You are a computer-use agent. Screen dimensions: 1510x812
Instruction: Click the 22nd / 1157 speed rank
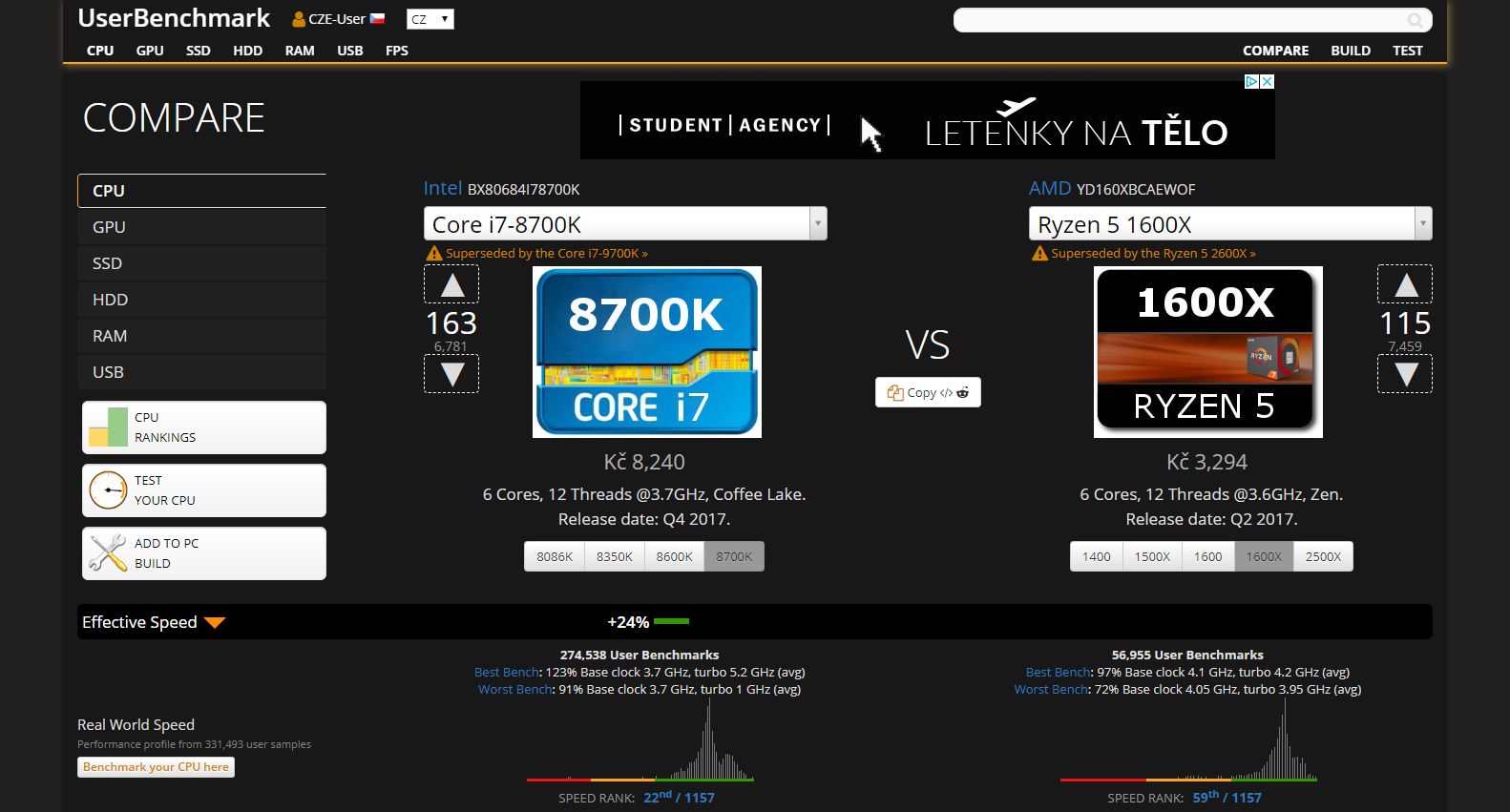[679, 798]
